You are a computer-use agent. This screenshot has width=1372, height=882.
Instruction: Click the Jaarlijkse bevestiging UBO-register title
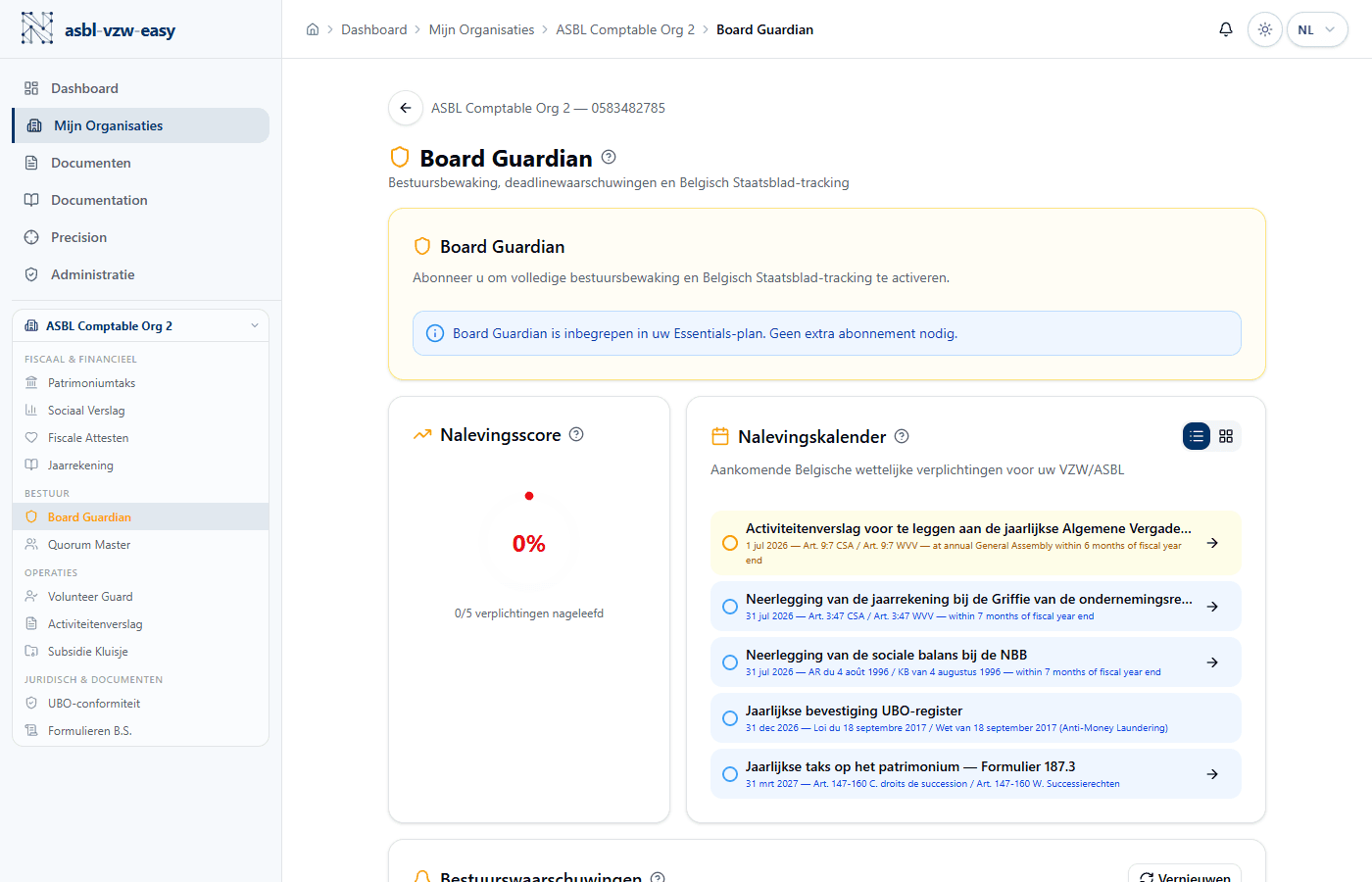[x=854, y=710]
